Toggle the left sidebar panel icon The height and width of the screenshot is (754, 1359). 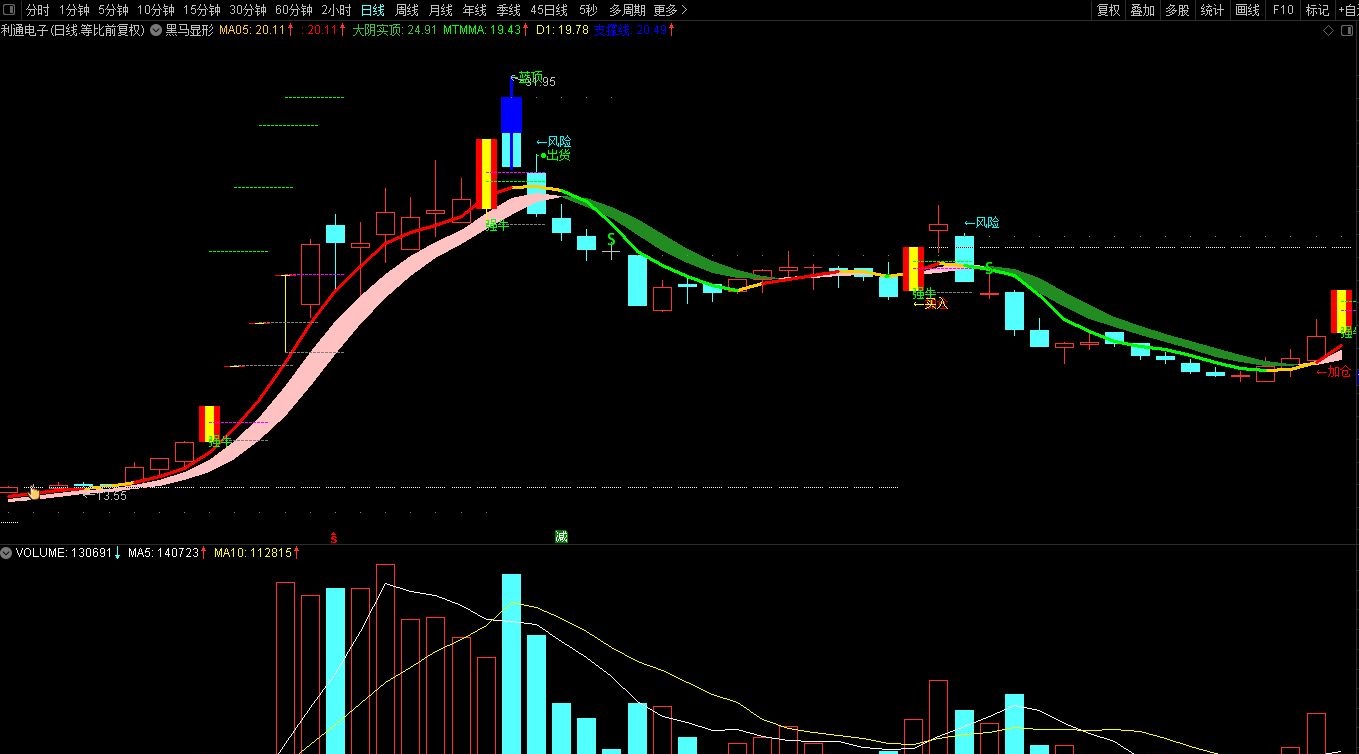[x=11, y=10]
